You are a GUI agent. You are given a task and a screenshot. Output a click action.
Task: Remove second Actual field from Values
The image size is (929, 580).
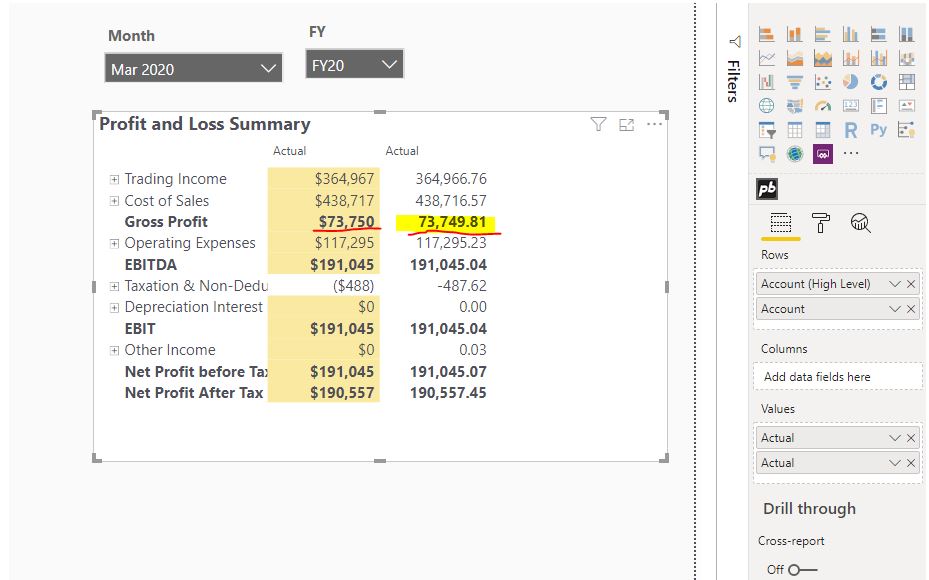[x=911, y=463]
